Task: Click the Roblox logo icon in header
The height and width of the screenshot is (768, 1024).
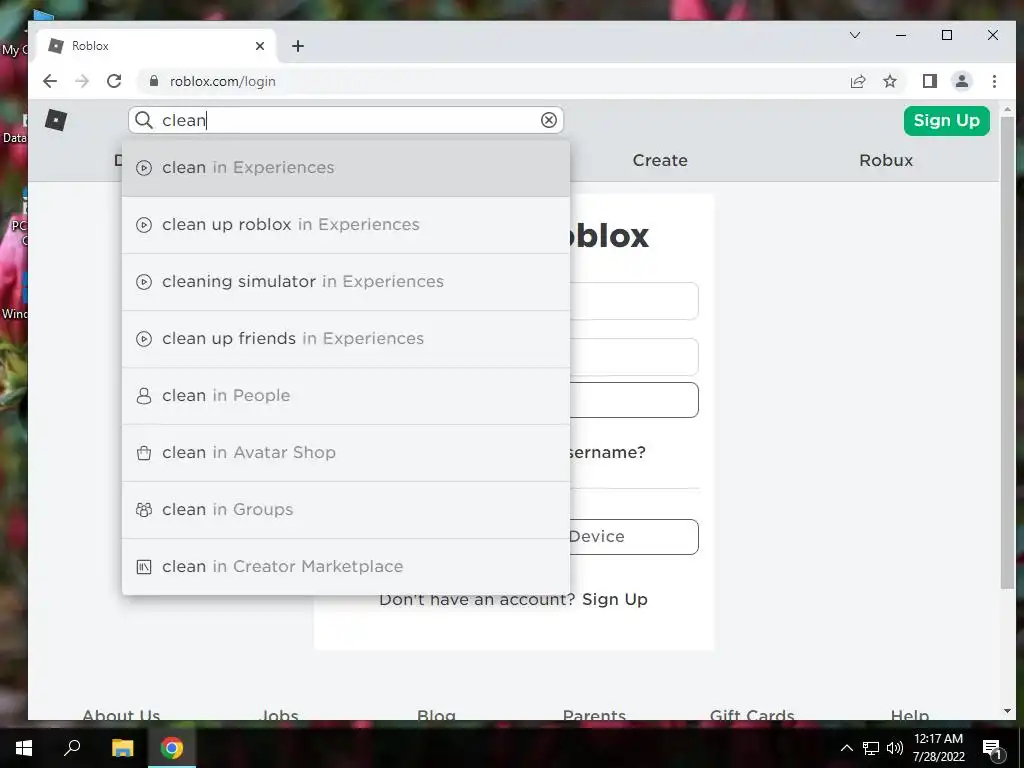Action: (x=56, y=120)
